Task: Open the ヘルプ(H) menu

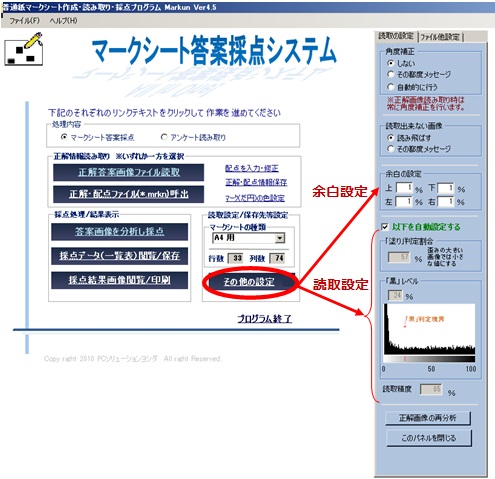Action: pos(63,21)
